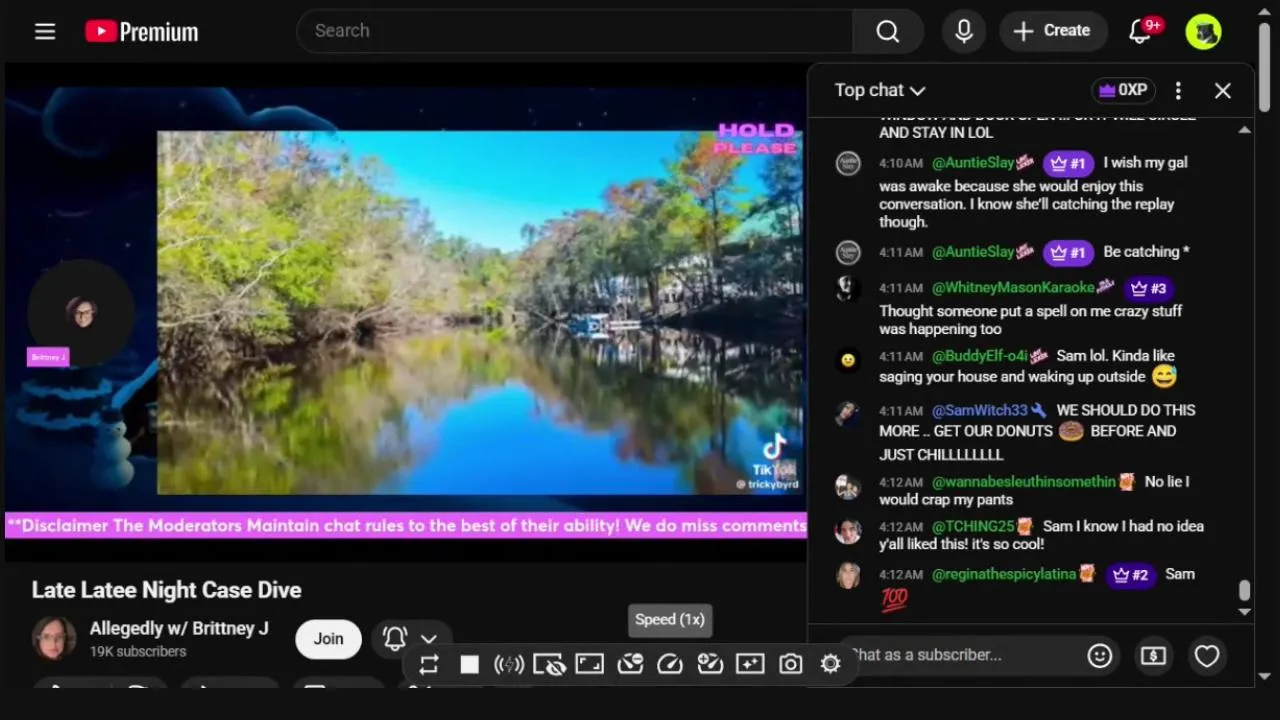Toggle the hide-screen eye overlay icon
The width and height of the screenshot is (1280, 720).
pos(549,664)
